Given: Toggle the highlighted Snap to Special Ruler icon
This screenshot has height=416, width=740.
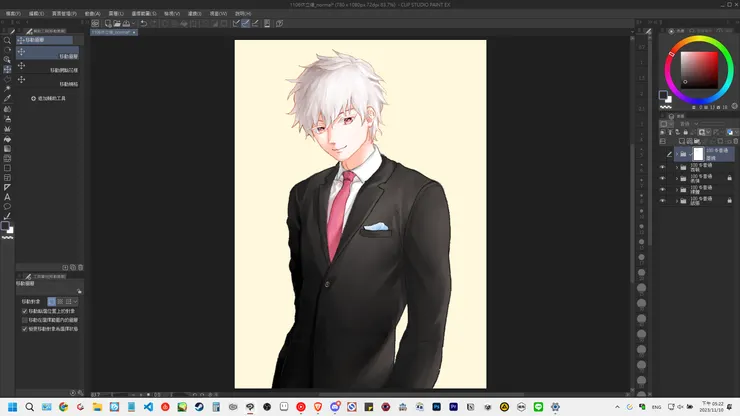Looking at the screenshot, I should coord(245,23).
